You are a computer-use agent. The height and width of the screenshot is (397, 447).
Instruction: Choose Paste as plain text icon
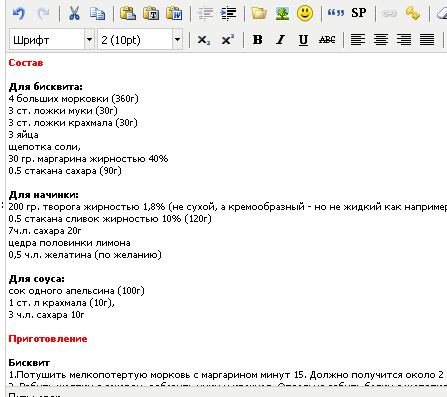pyautogui.click(x=151, y=14)
